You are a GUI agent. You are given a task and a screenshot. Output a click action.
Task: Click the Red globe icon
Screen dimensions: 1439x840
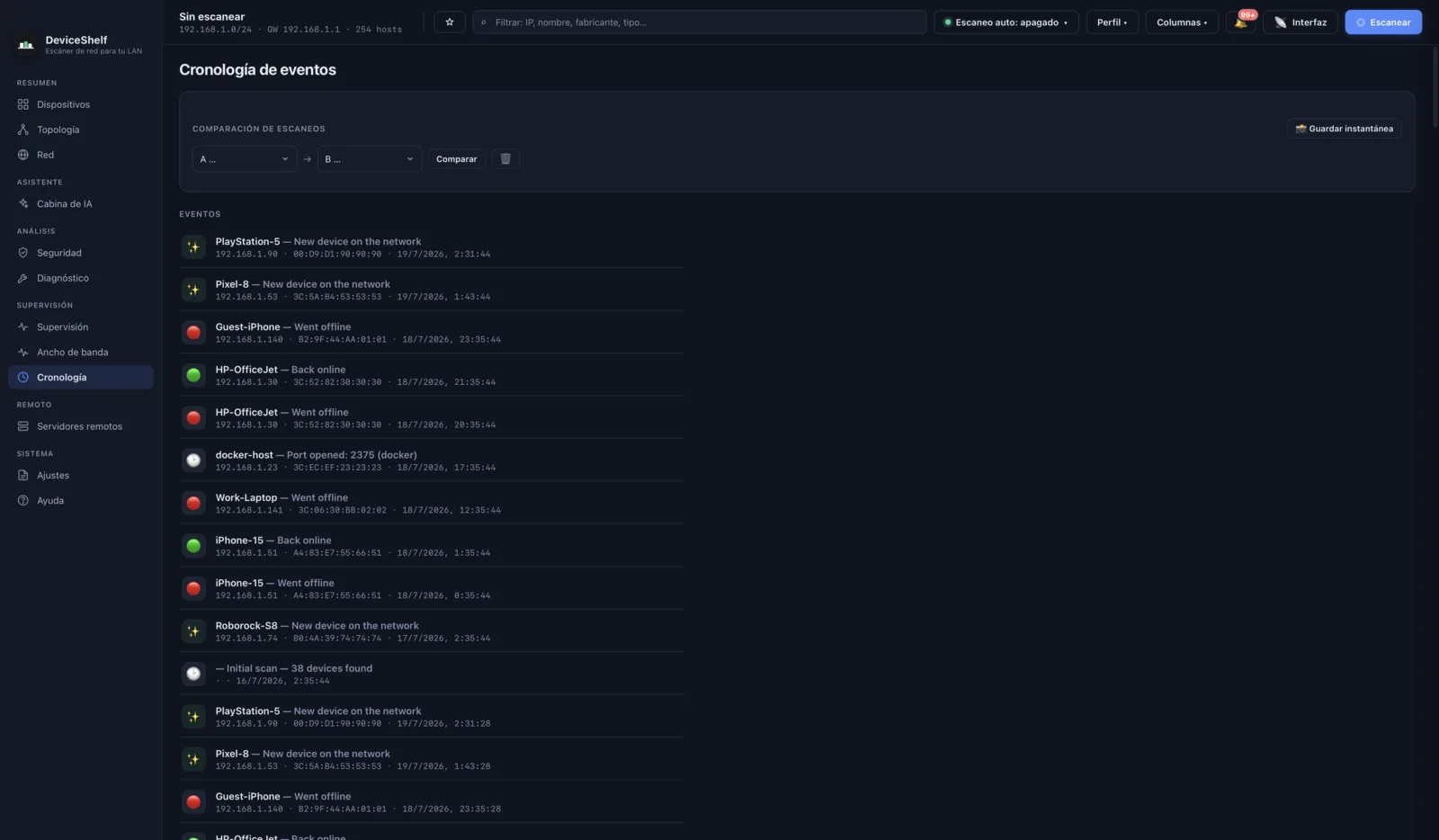23,155
